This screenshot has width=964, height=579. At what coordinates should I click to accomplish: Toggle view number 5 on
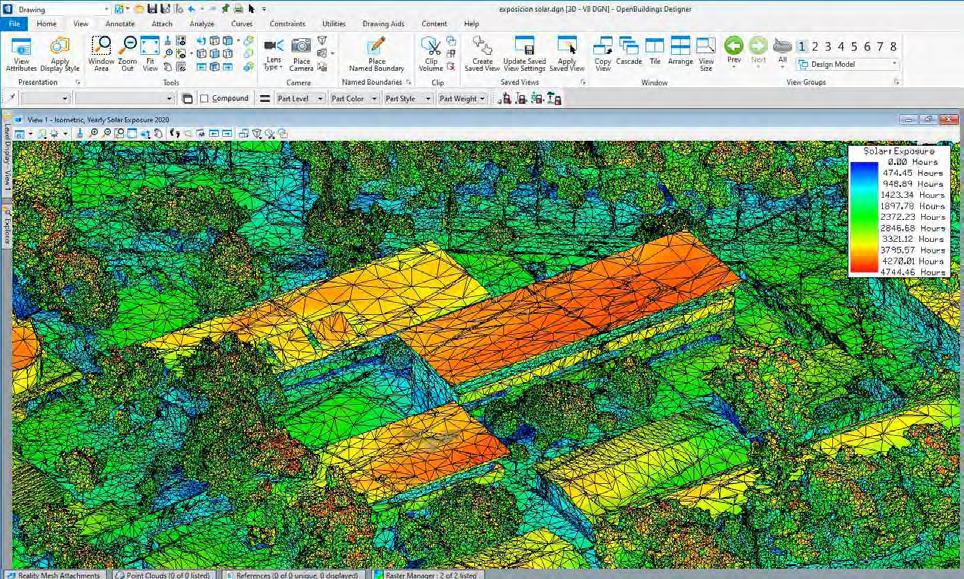tap(854, 47)
